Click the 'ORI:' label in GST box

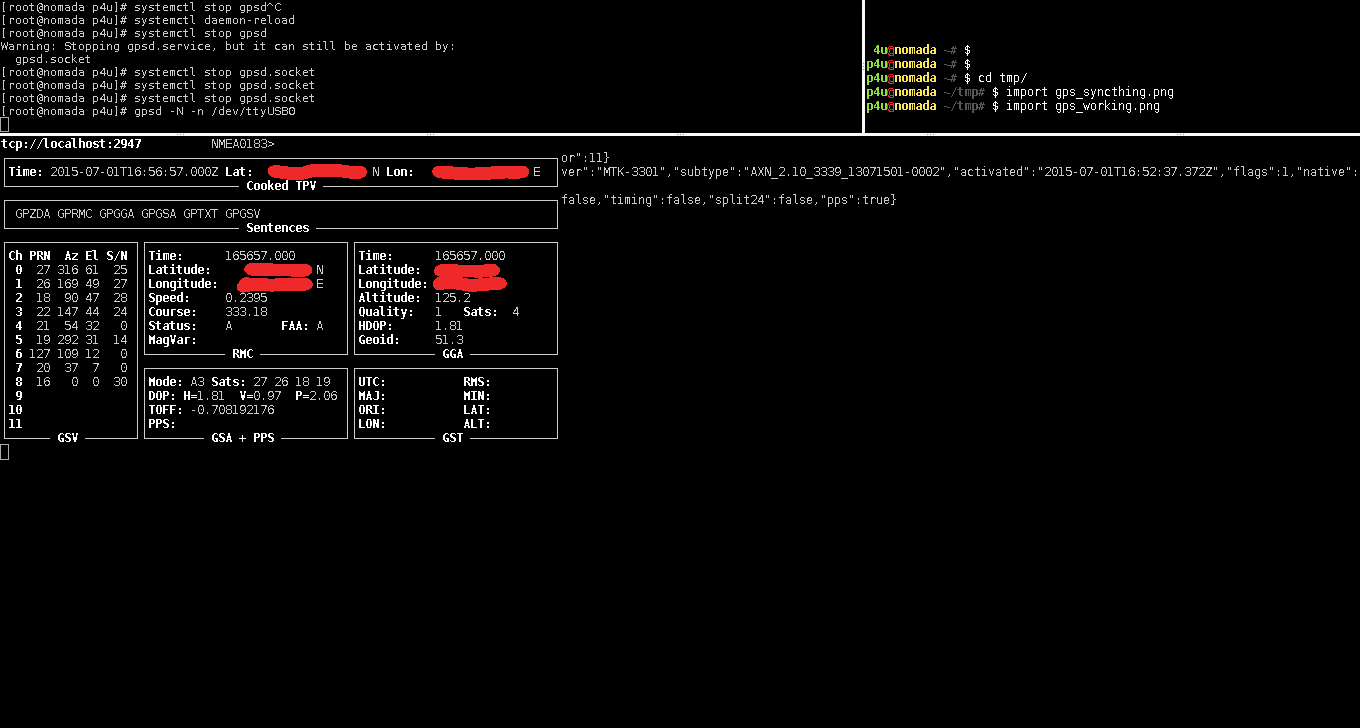pos(372,410)
